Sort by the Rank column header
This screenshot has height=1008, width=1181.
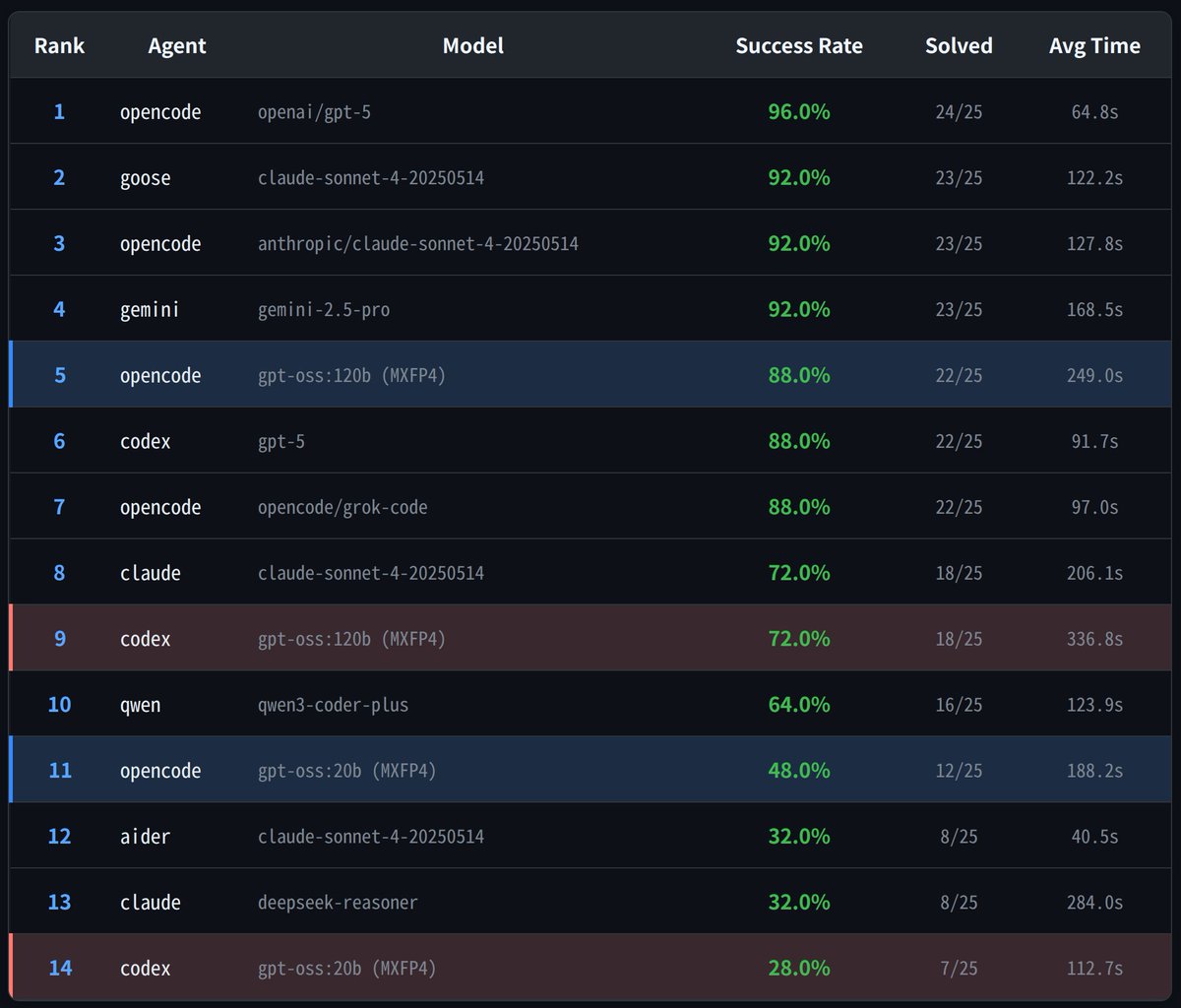[x=59, y=45]
